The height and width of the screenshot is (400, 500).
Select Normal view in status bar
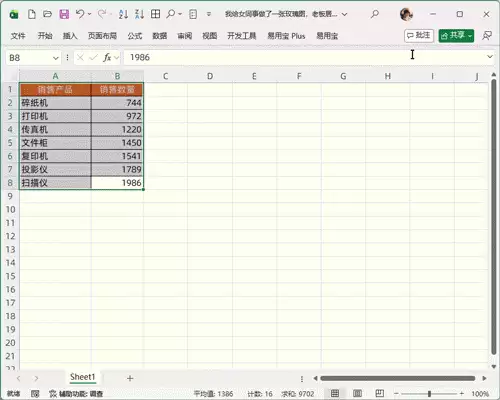pos(335,393)
